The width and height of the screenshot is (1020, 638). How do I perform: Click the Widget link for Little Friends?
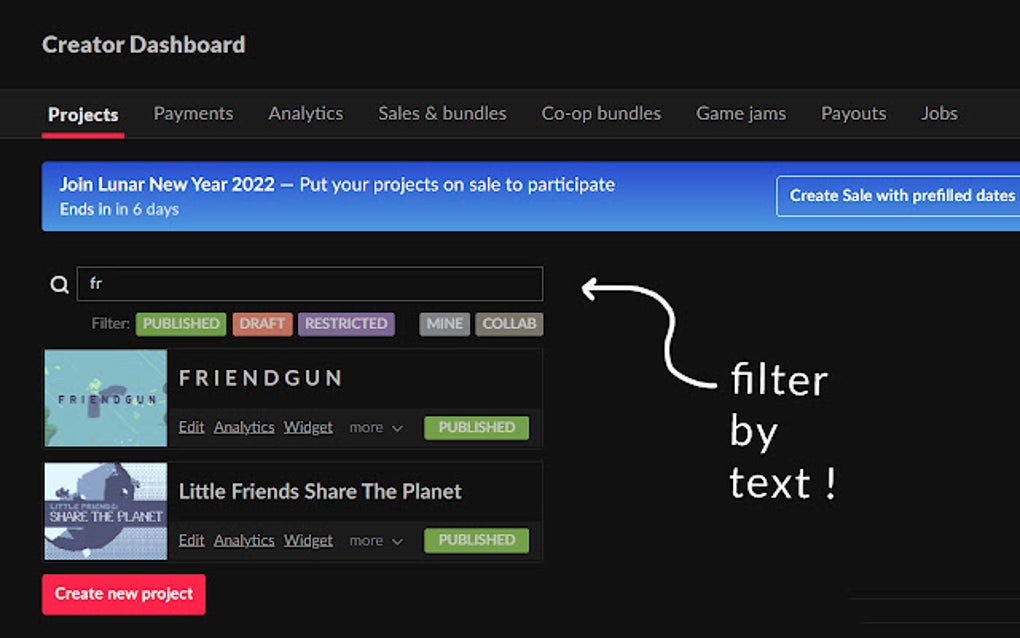(x=308, y=540)
